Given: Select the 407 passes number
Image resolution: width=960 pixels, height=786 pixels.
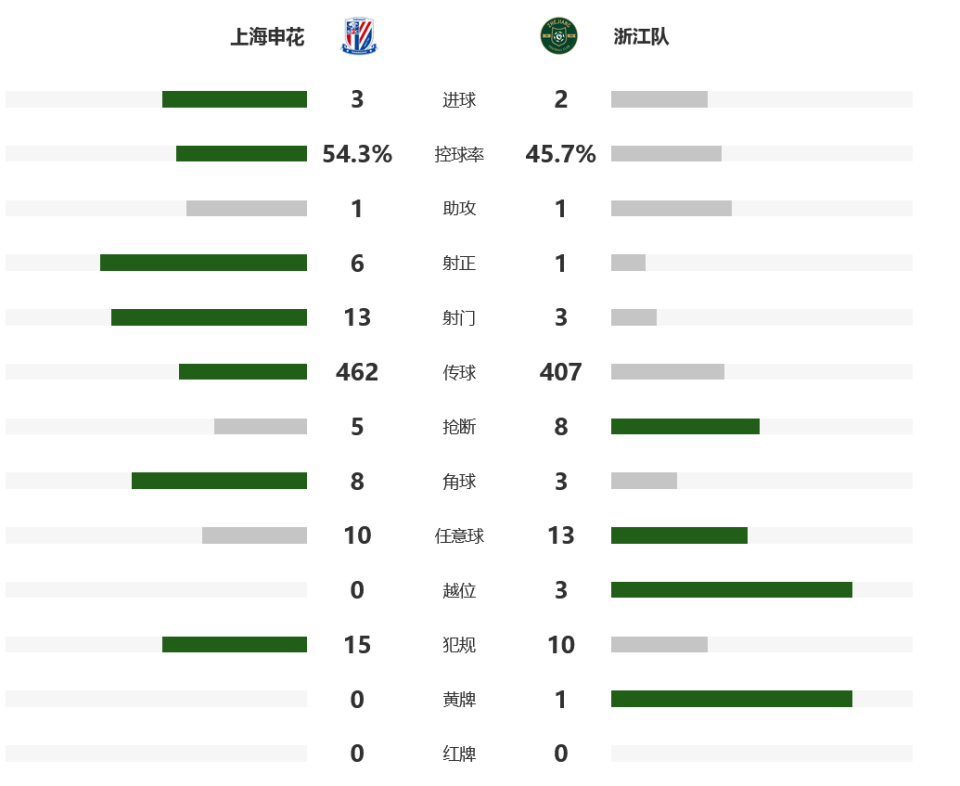Looking at the screenshot, I should (560, 372).
